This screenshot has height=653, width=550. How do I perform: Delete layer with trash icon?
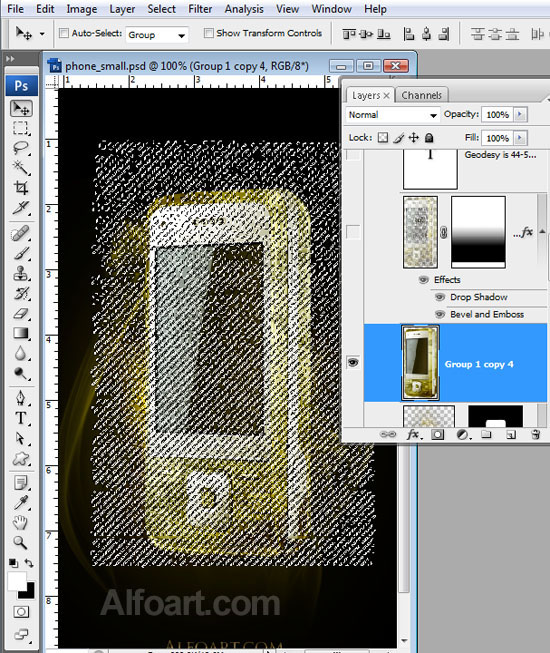[536, 434]
